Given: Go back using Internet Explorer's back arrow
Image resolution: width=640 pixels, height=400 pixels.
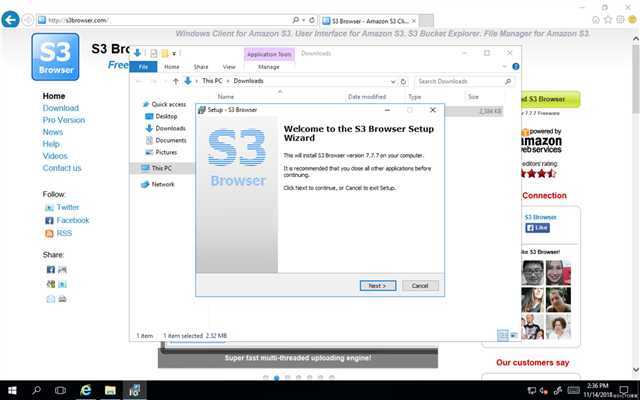Looking at the screenshot, I should coord(10,20).
